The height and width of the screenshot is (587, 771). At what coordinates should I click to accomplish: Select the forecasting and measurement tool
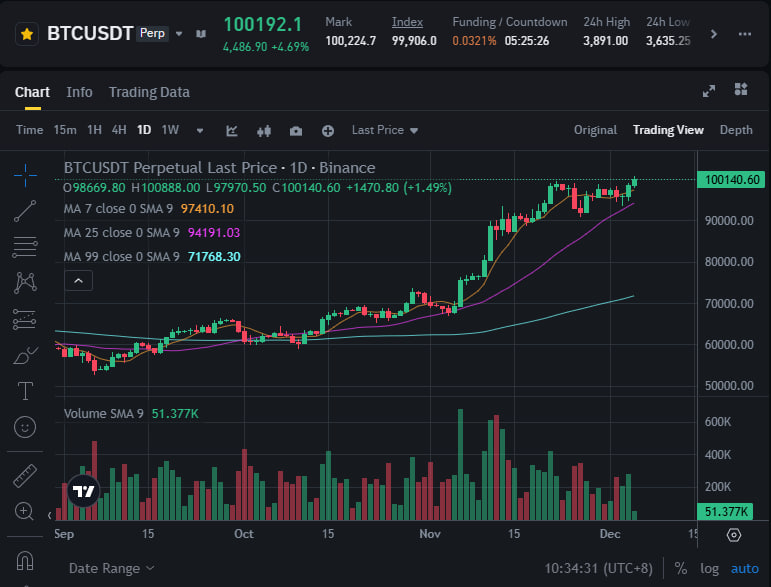(x=25, y=319)
